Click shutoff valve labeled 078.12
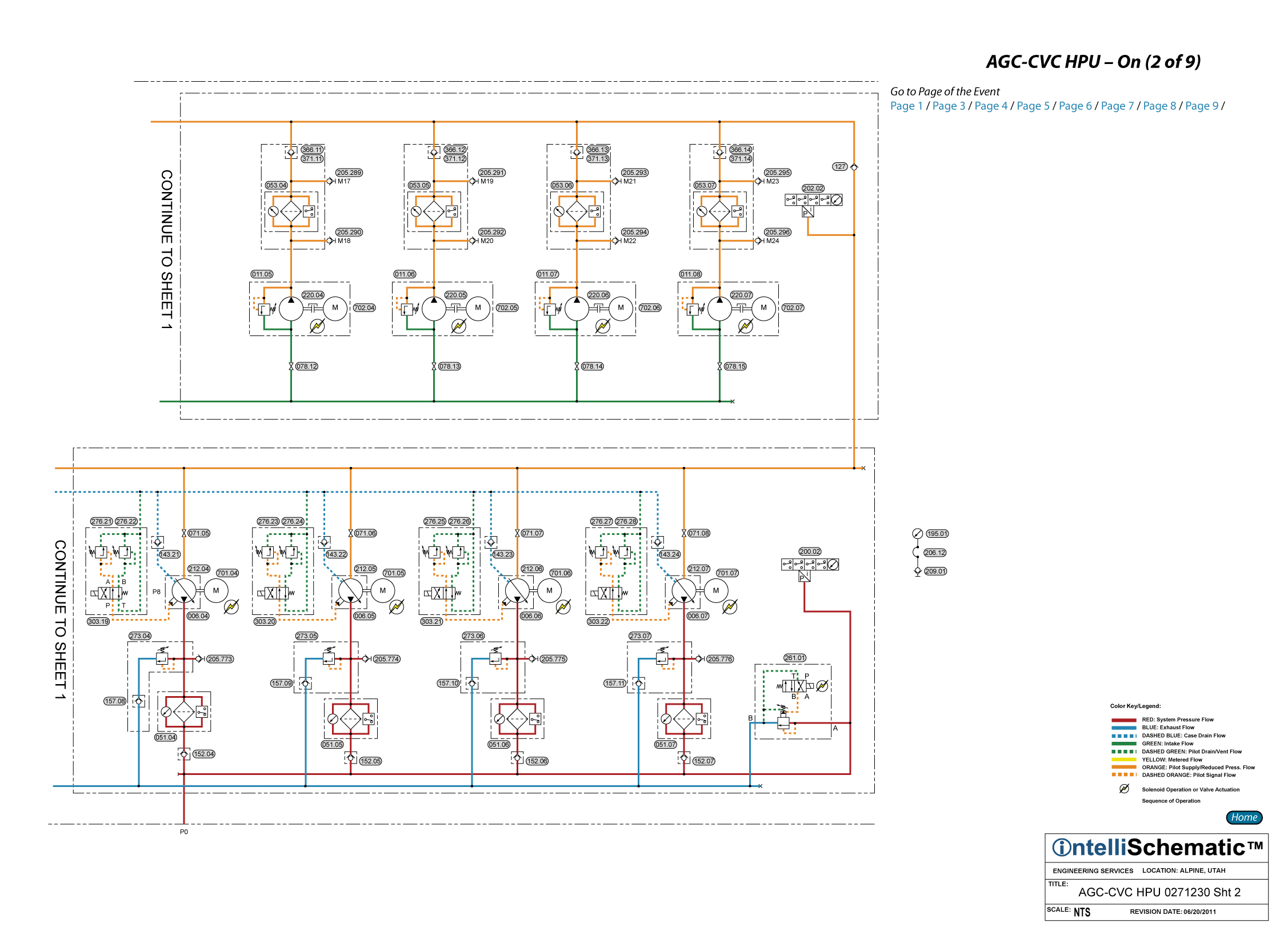 pos(291,366)
